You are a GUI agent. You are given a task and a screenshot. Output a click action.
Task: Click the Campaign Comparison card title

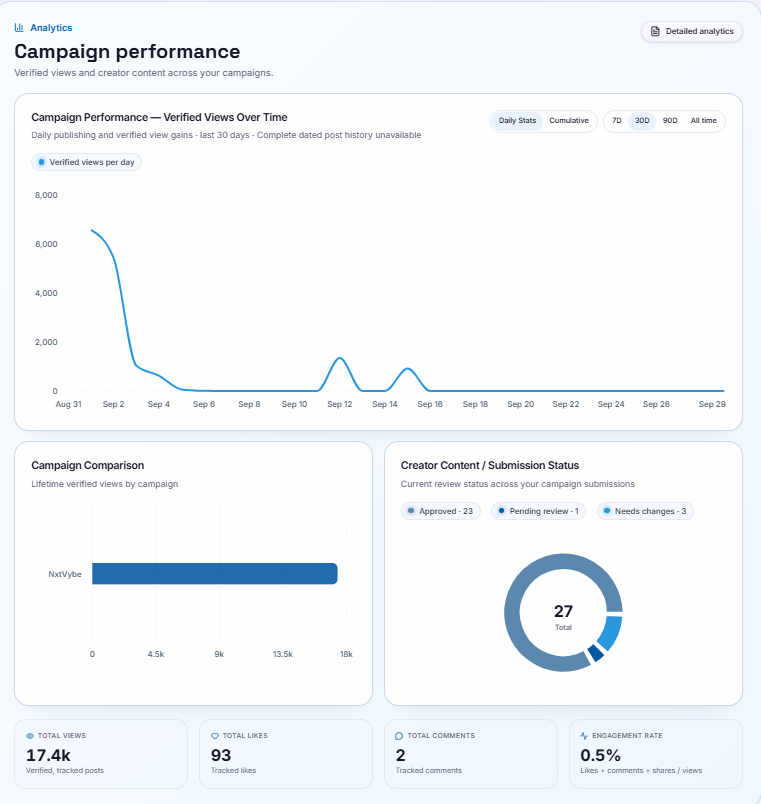[88, 465]
